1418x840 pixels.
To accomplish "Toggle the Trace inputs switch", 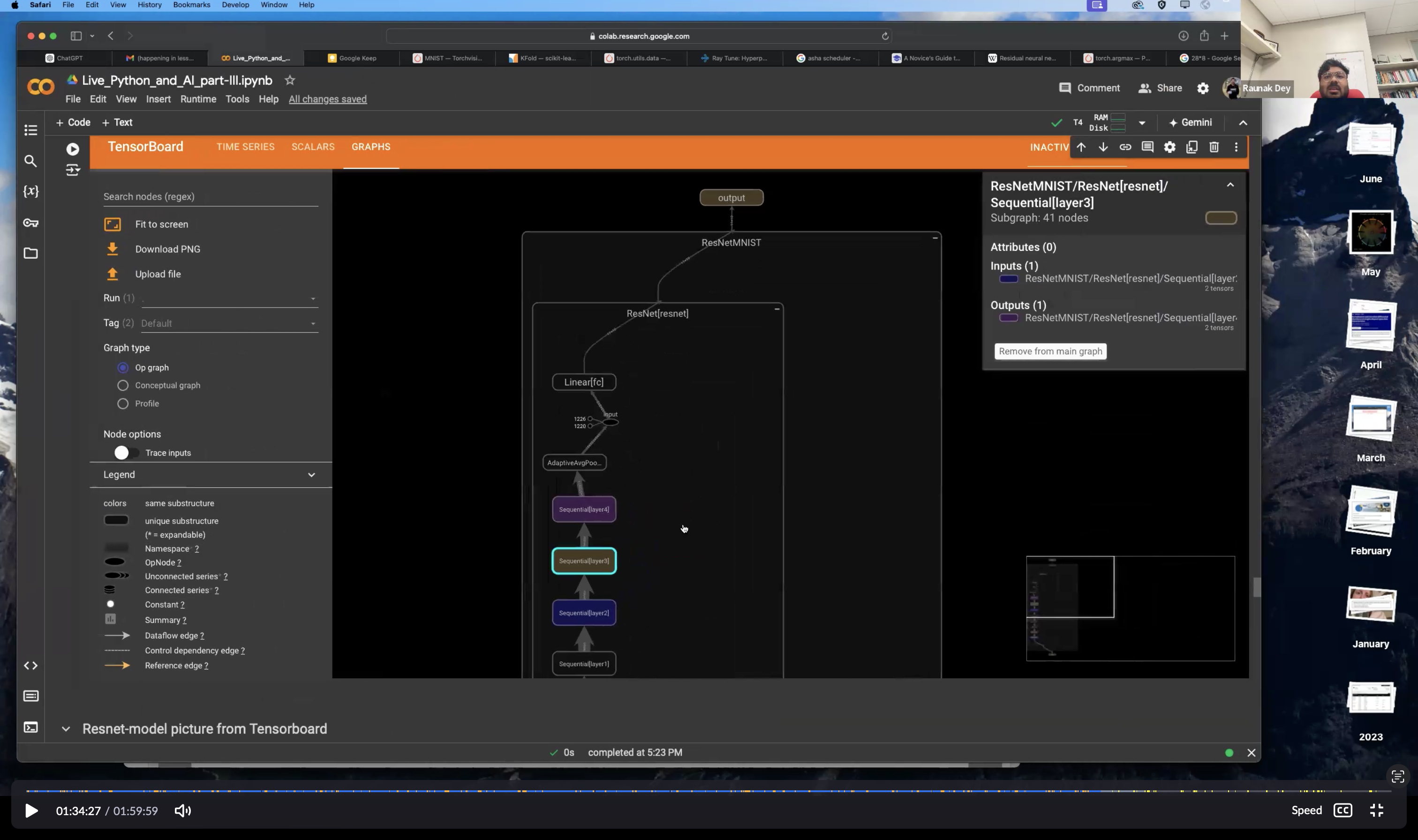I will tap(126, 453).
